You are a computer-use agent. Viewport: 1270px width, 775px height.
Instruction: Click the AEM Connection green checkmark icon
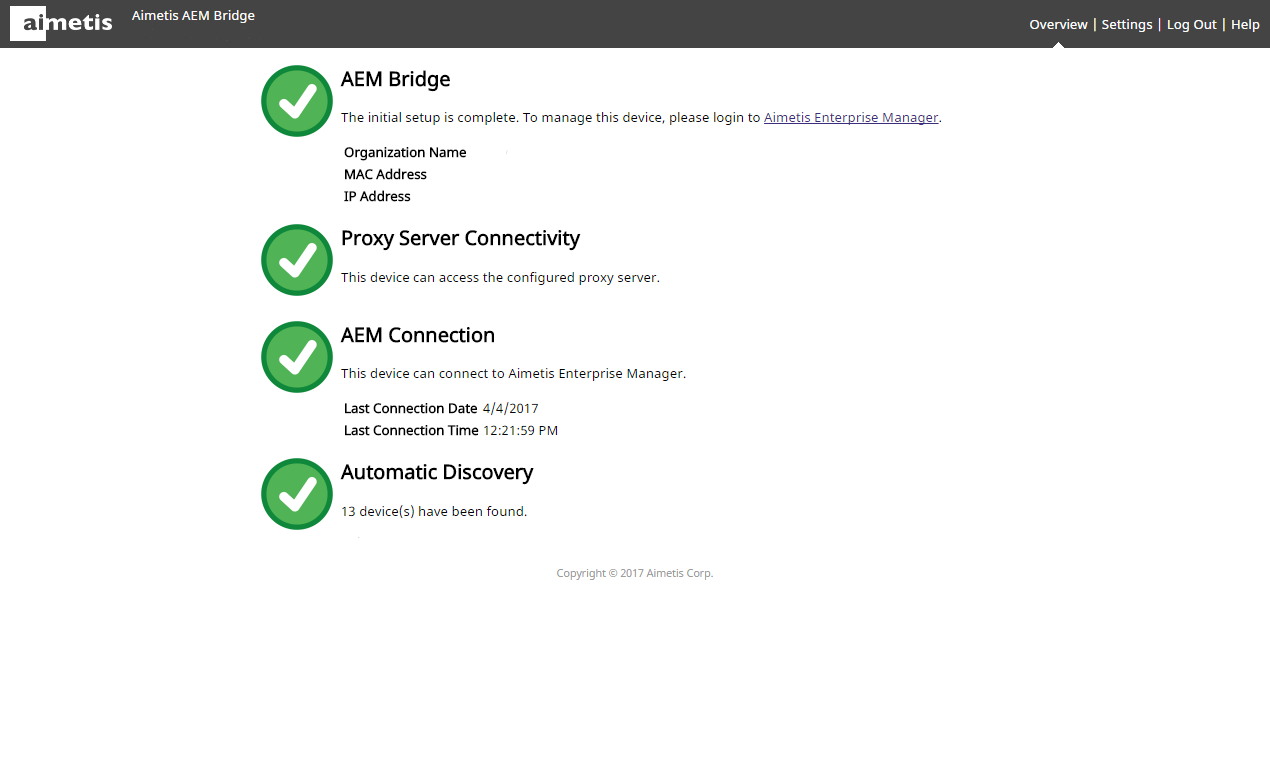[297, 357]
